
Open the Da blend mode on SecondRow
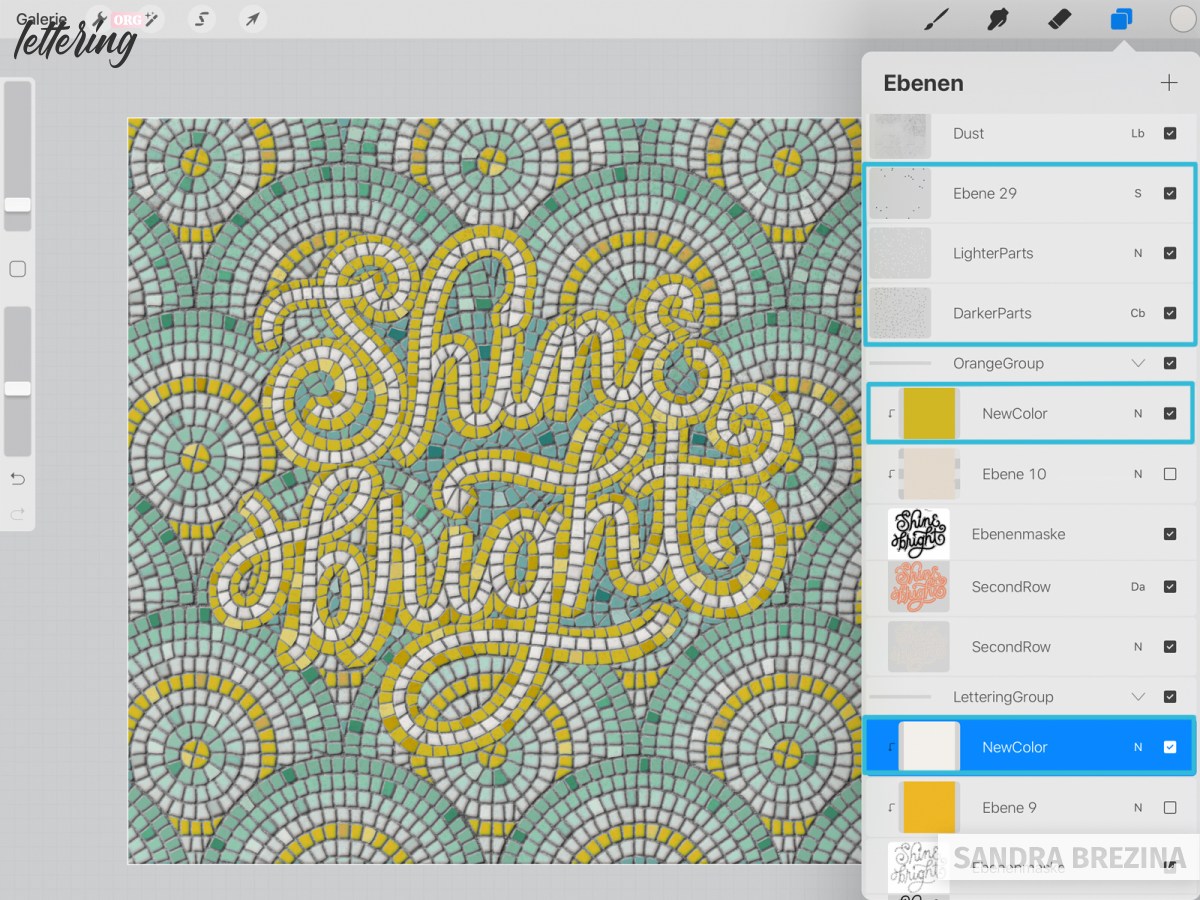point(1138,587)
